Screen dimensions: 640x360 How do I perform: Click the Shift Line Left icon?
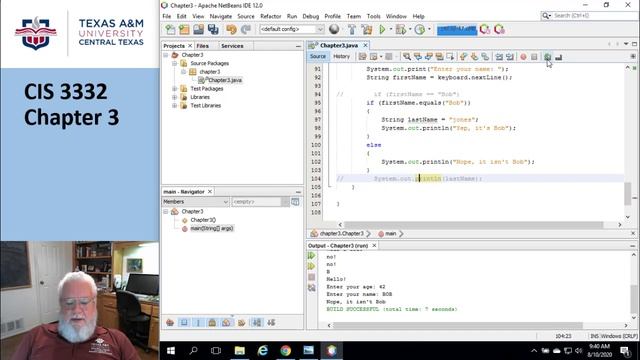(499, 57)
